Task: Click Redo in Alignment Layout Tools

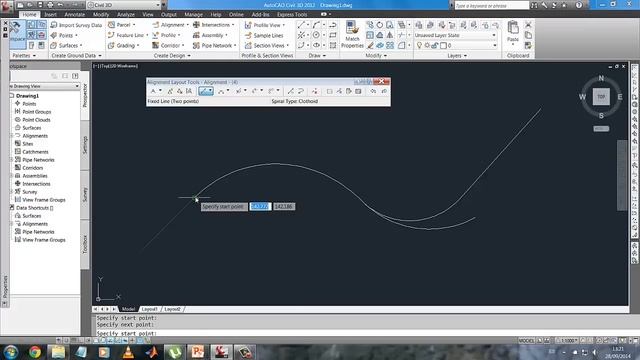Action: click(384, 91)
